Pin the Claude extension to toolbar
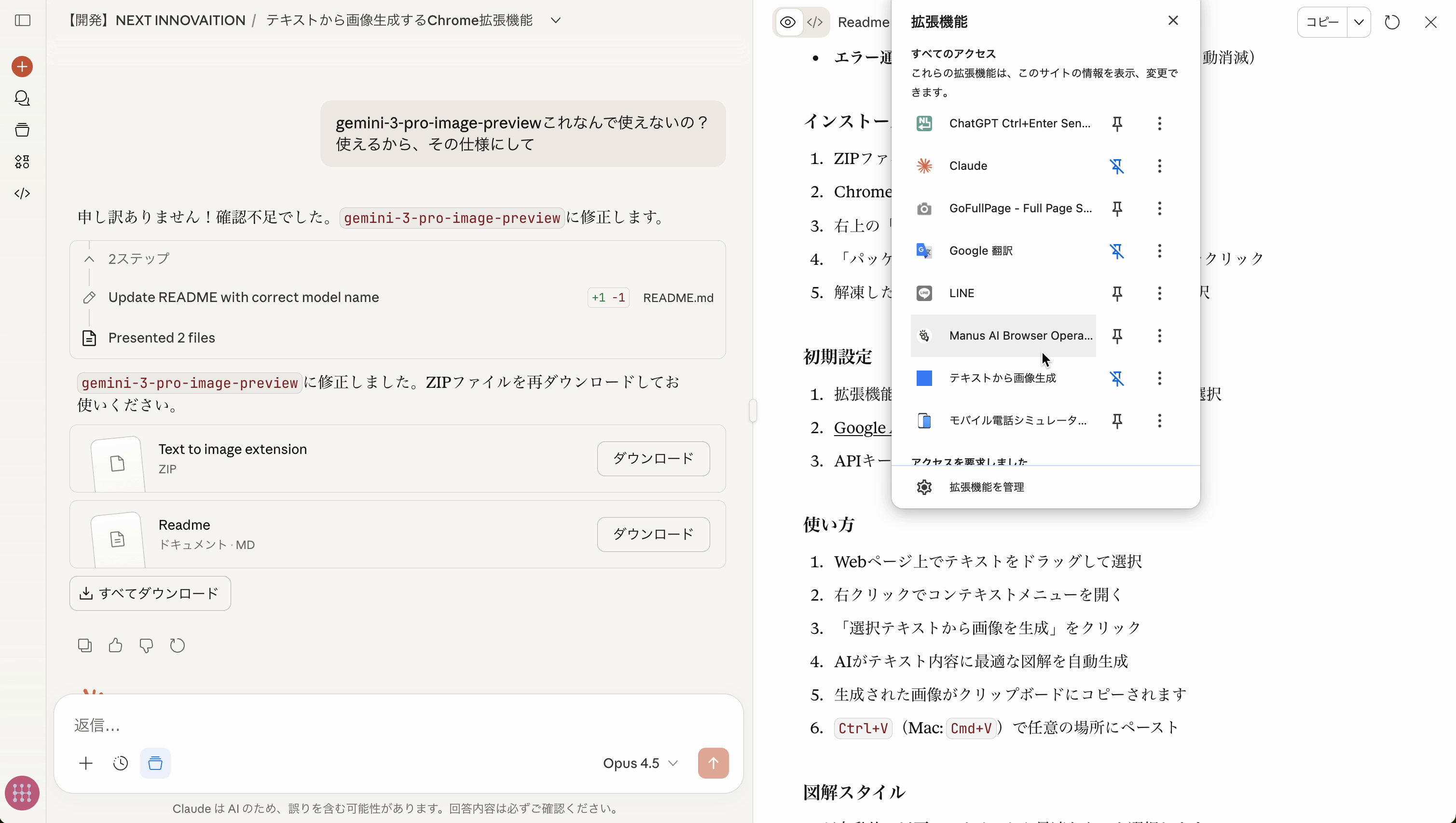1456x823 pixels. pos(1117,165)
